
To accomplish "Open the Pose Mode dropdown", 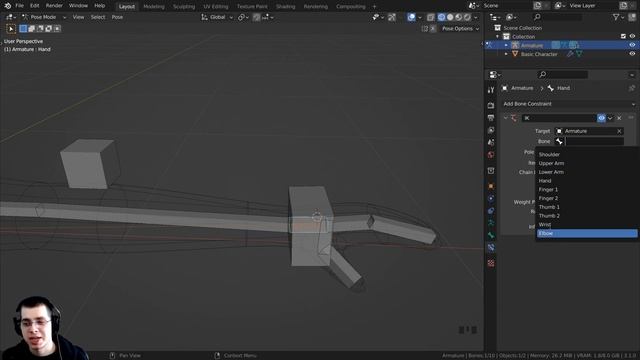I will coord(43,17).
